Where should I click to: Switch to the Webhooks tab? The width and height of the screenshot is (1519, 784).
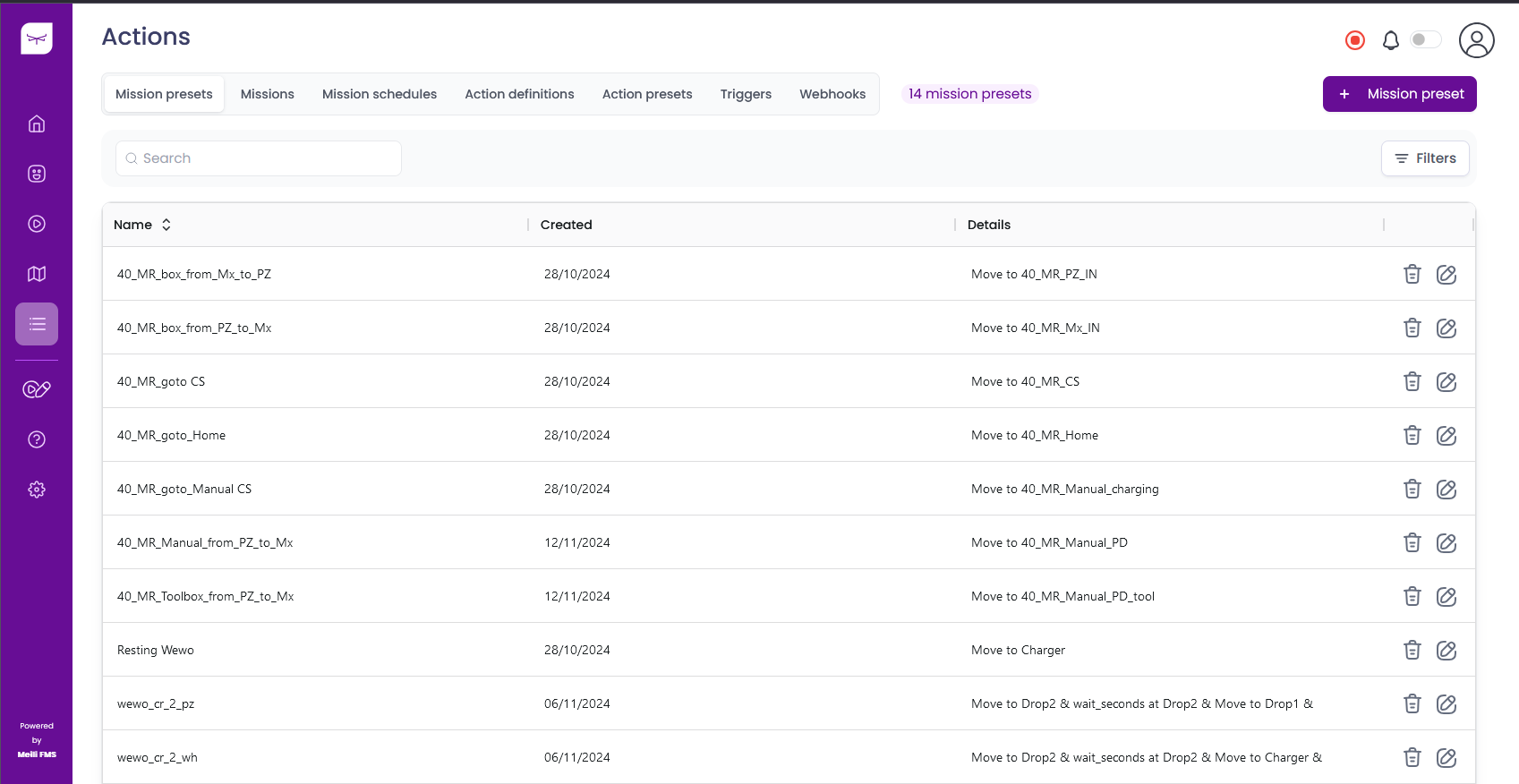(x=832, y=94)
